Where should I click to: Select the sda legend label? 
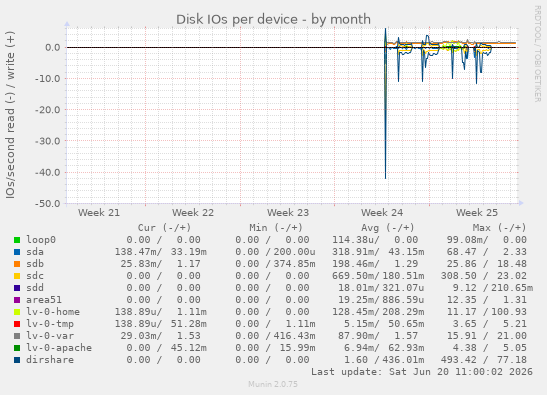[x=35, y=252]
